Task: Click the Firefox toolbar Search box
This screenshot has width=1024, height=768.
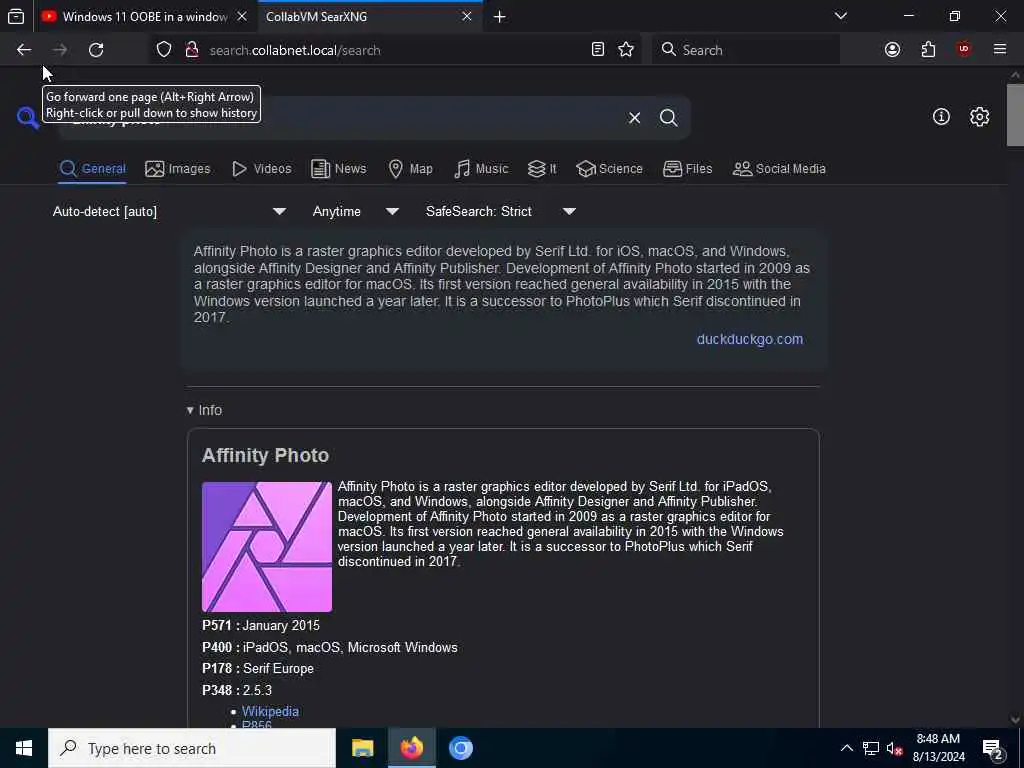Action: click(x=746, y=50)
